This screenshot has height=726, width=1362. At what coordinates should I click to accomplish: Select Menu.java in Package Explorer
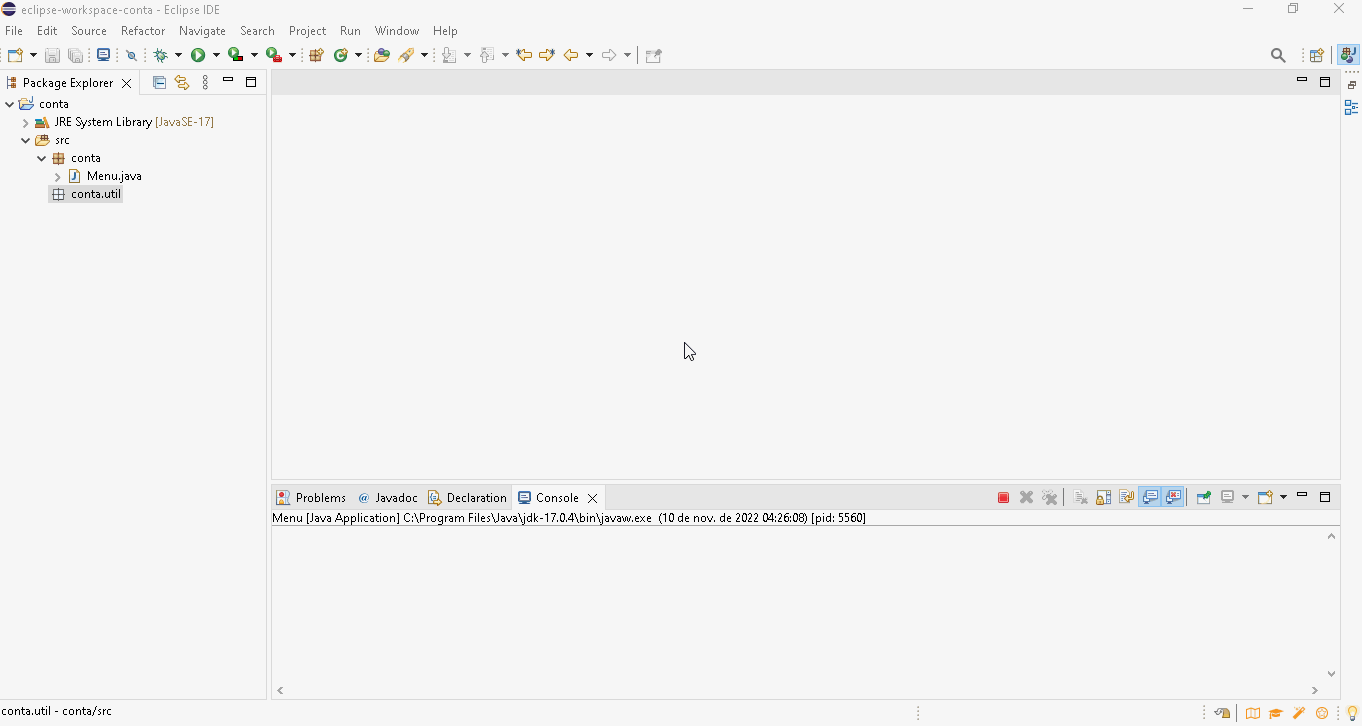coord(105,176)
